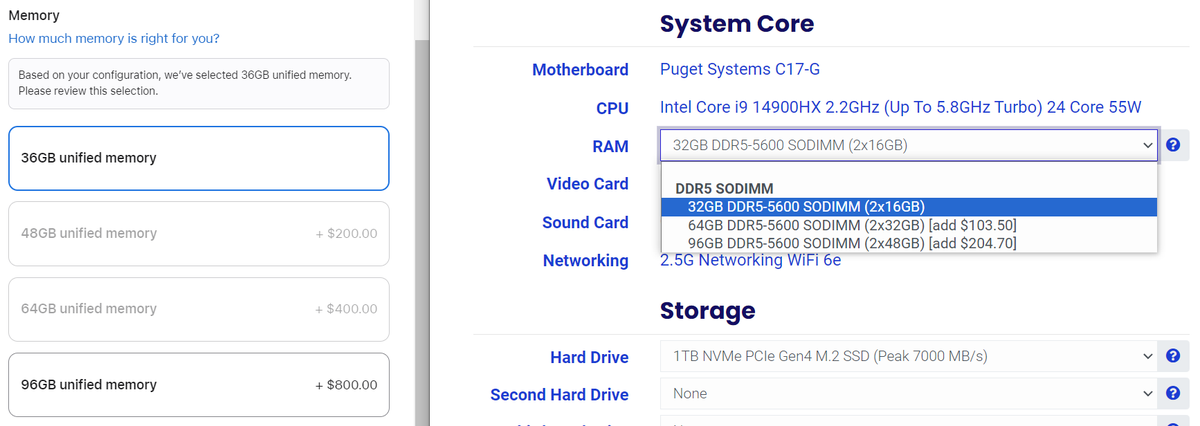Click the 'Based on your configuration' notice
Viewport: 1200px width, 426px height.
coord(198,83)
